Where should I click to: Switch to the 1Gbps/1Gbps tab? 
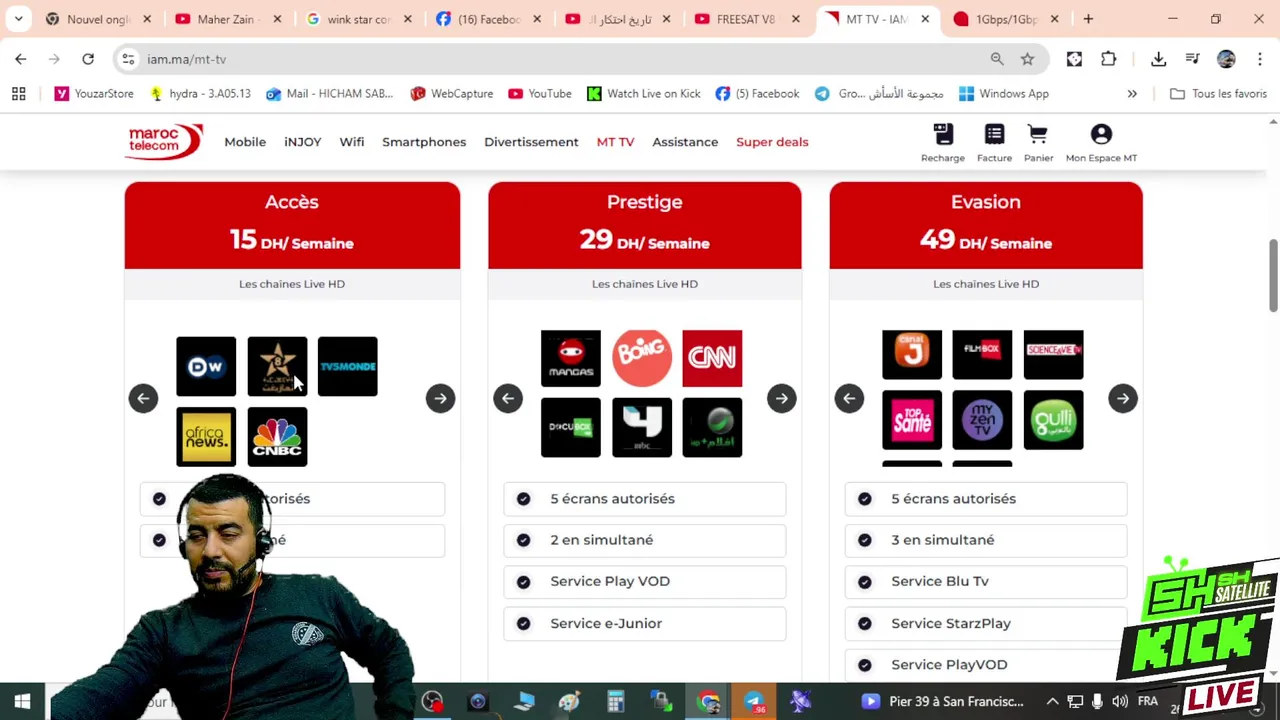point(1005,19)
